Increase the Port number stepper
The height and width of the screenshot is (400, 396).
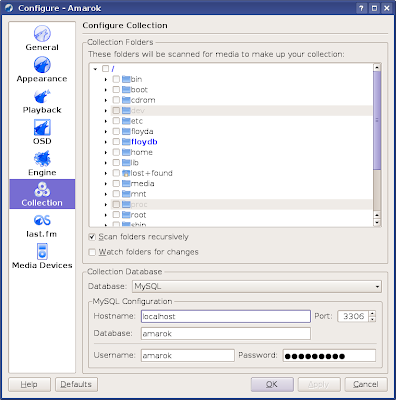372,313
